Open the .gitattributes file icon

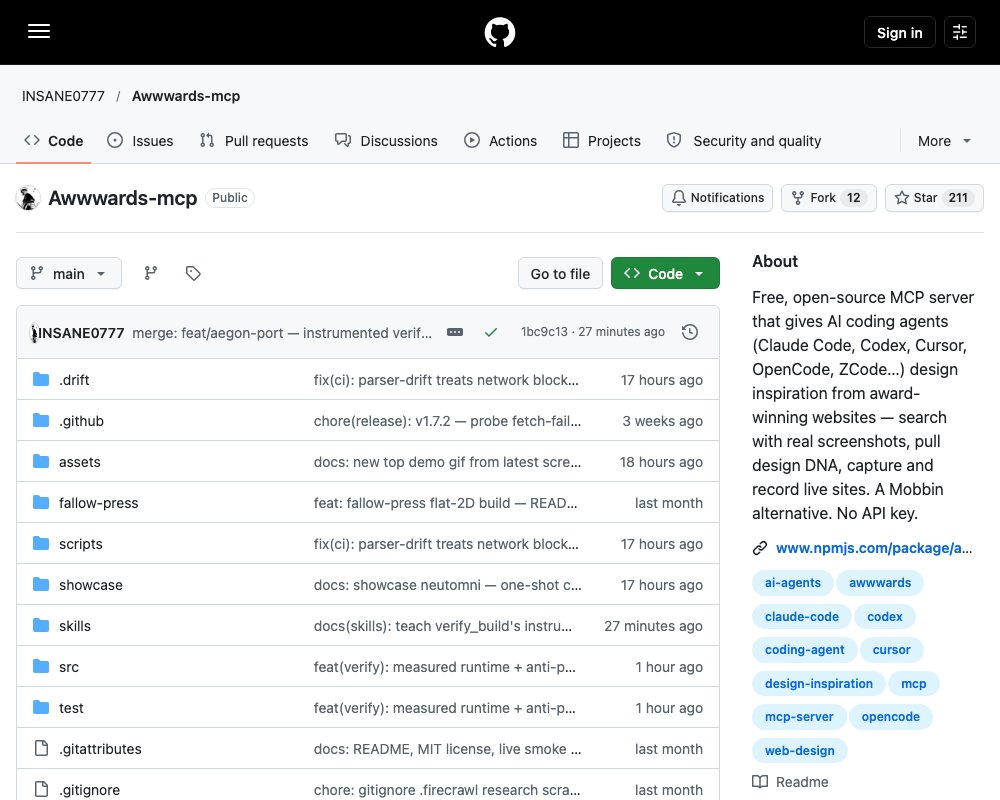coord(41,748)
